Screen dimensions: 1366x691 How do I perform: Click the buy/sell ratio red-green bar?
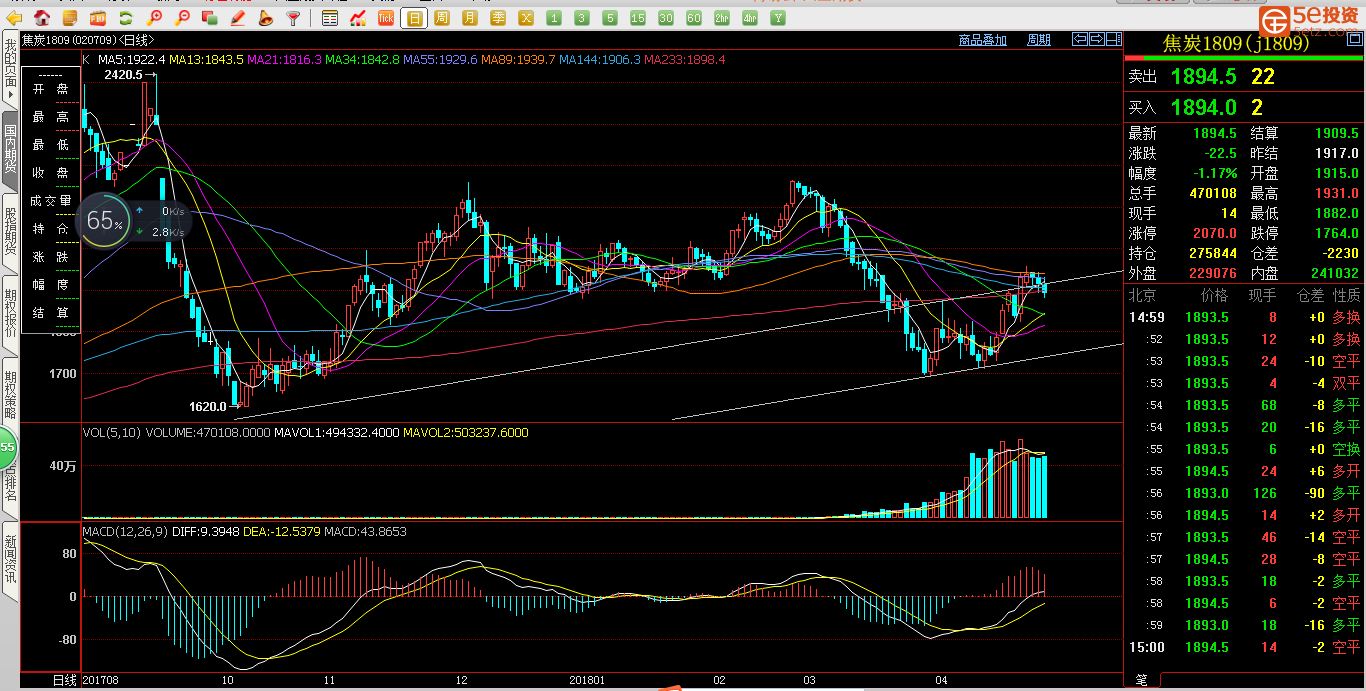[1244, 59]
